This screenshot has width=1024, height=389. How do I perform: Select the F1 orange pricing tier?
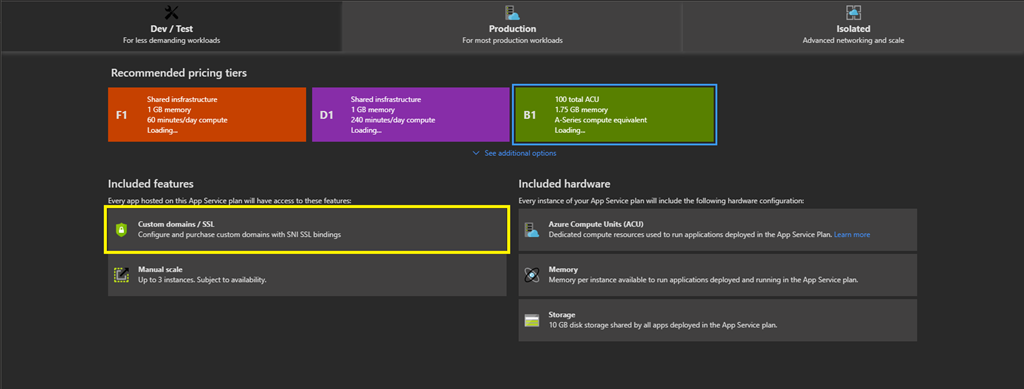tap(207, 115)
